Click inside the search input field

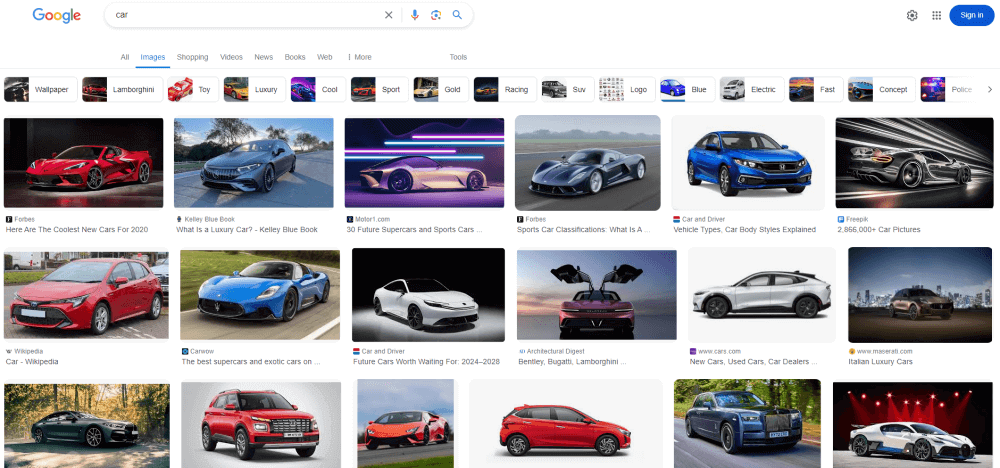[x=240, y=15]
